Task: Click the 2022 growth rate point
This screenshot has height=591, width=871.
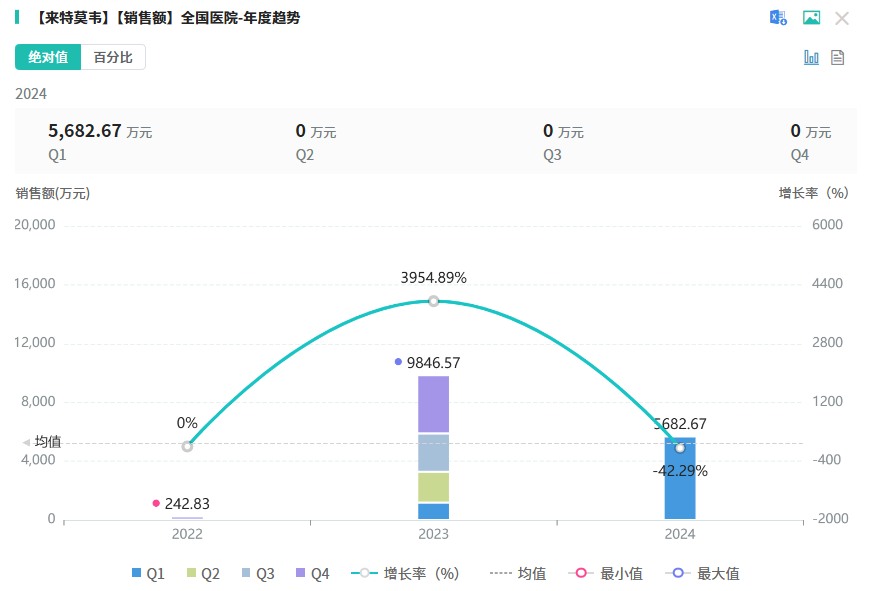Action: point(187,446)
